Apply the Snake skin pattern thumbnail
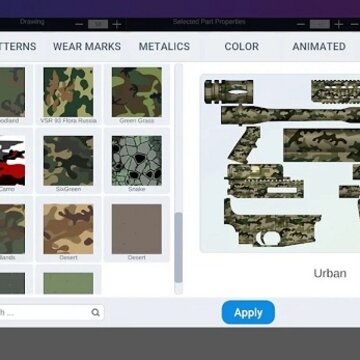 pos(137,160)
